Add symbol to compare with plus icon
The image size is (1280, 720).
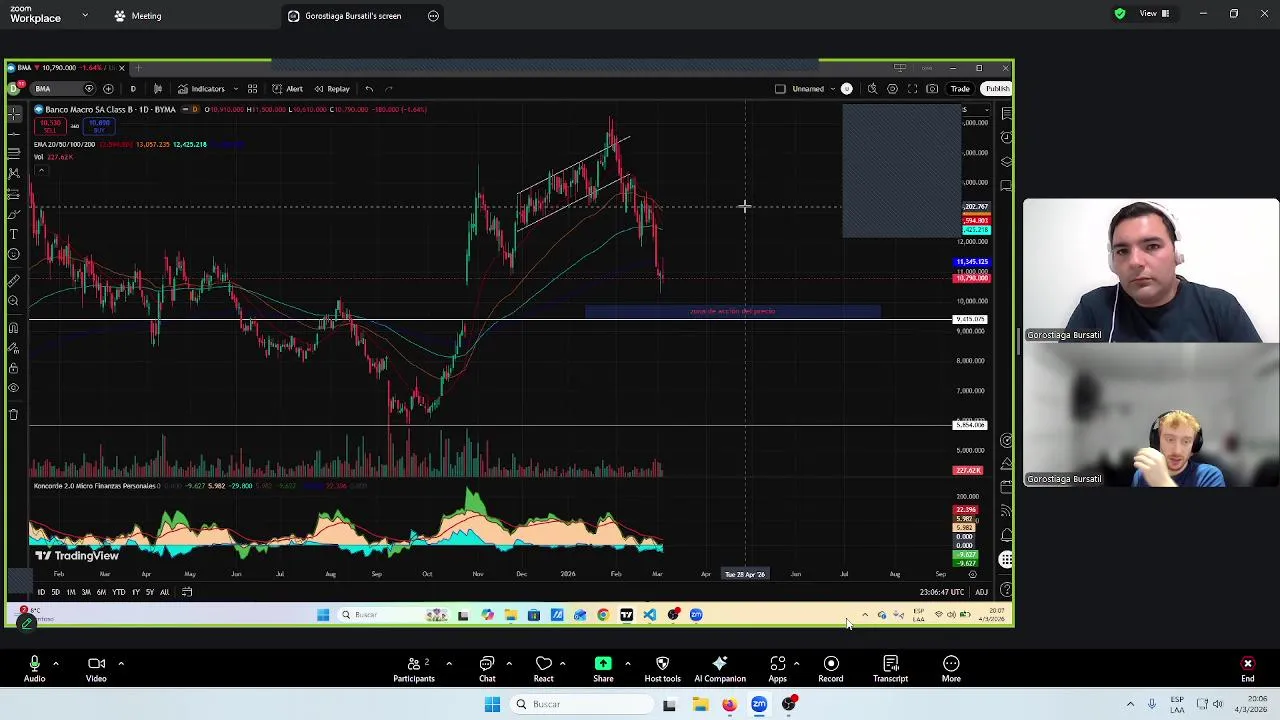(x=108, y=89)
